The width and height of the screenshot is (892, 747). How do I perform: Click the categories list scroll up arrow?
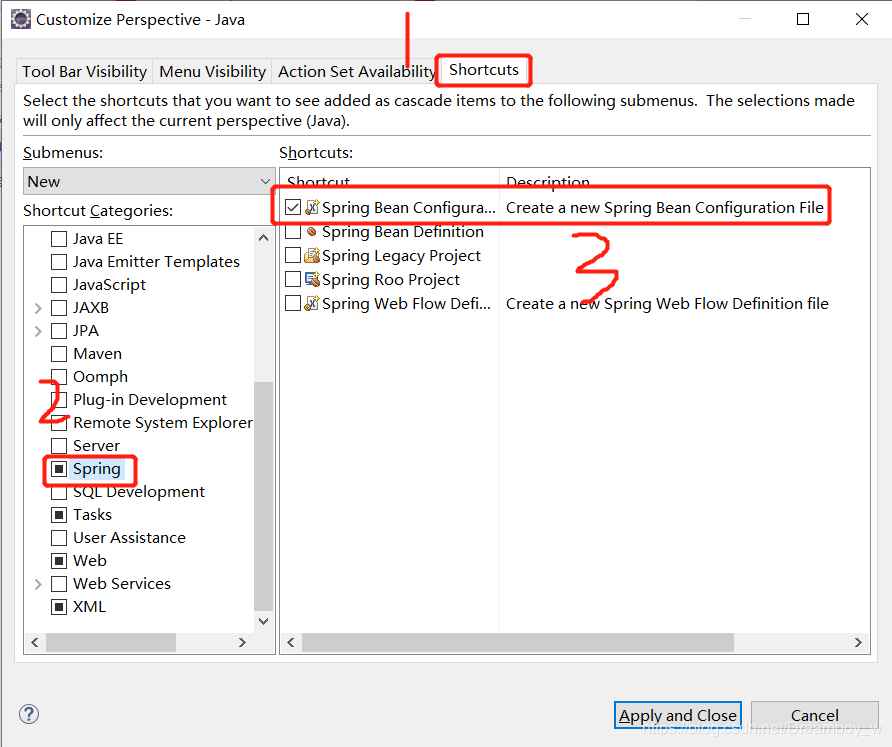(263, 238)
